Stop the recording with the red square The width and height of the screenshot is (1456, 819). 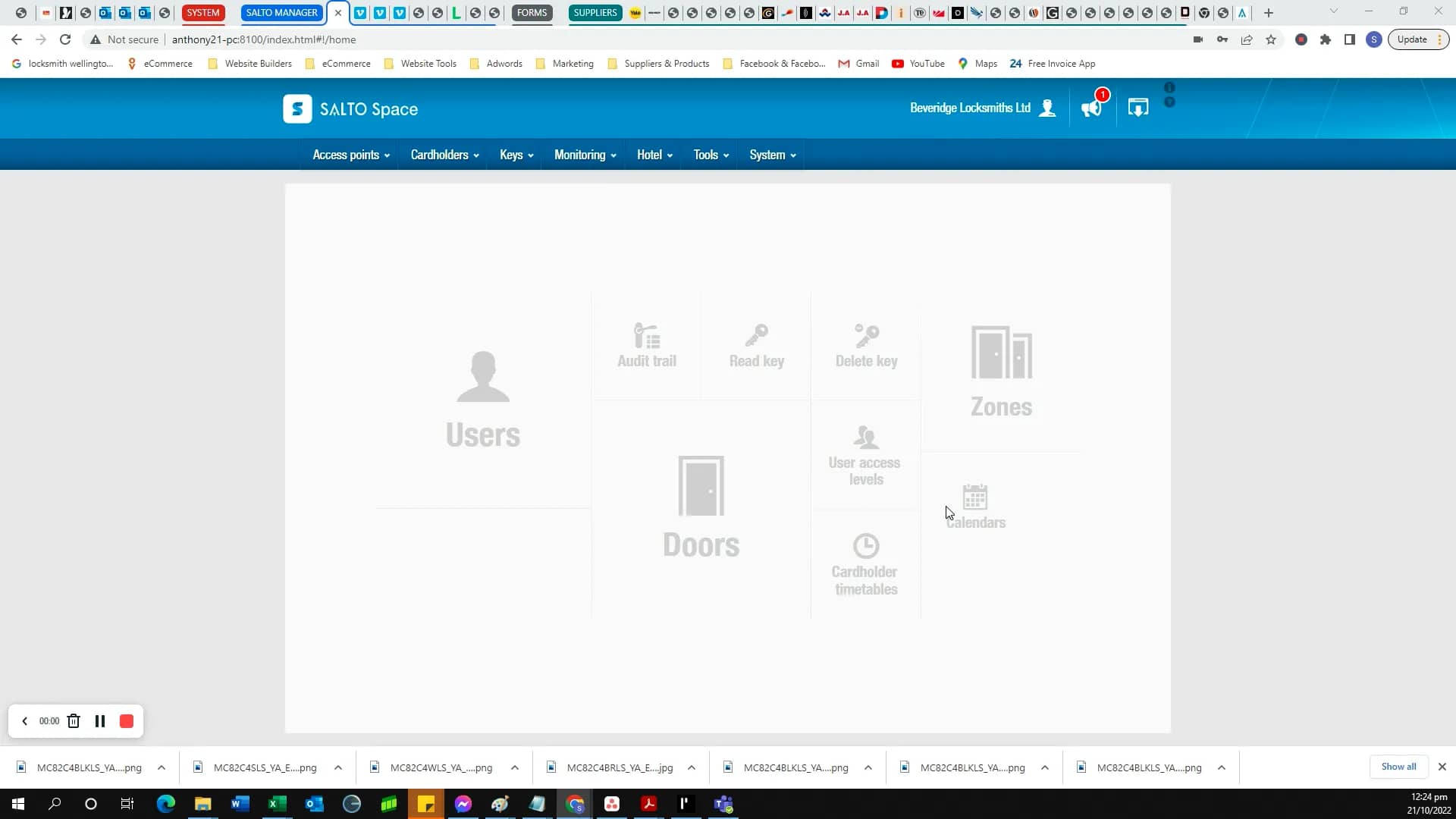pos(126,720)
